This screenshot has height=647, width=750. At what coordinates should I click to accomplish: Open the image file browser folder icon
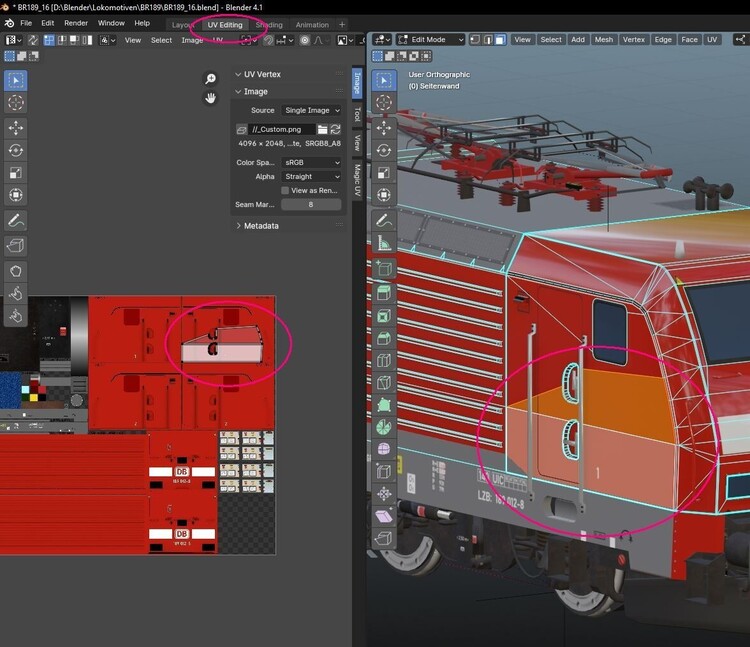[322, 129]
